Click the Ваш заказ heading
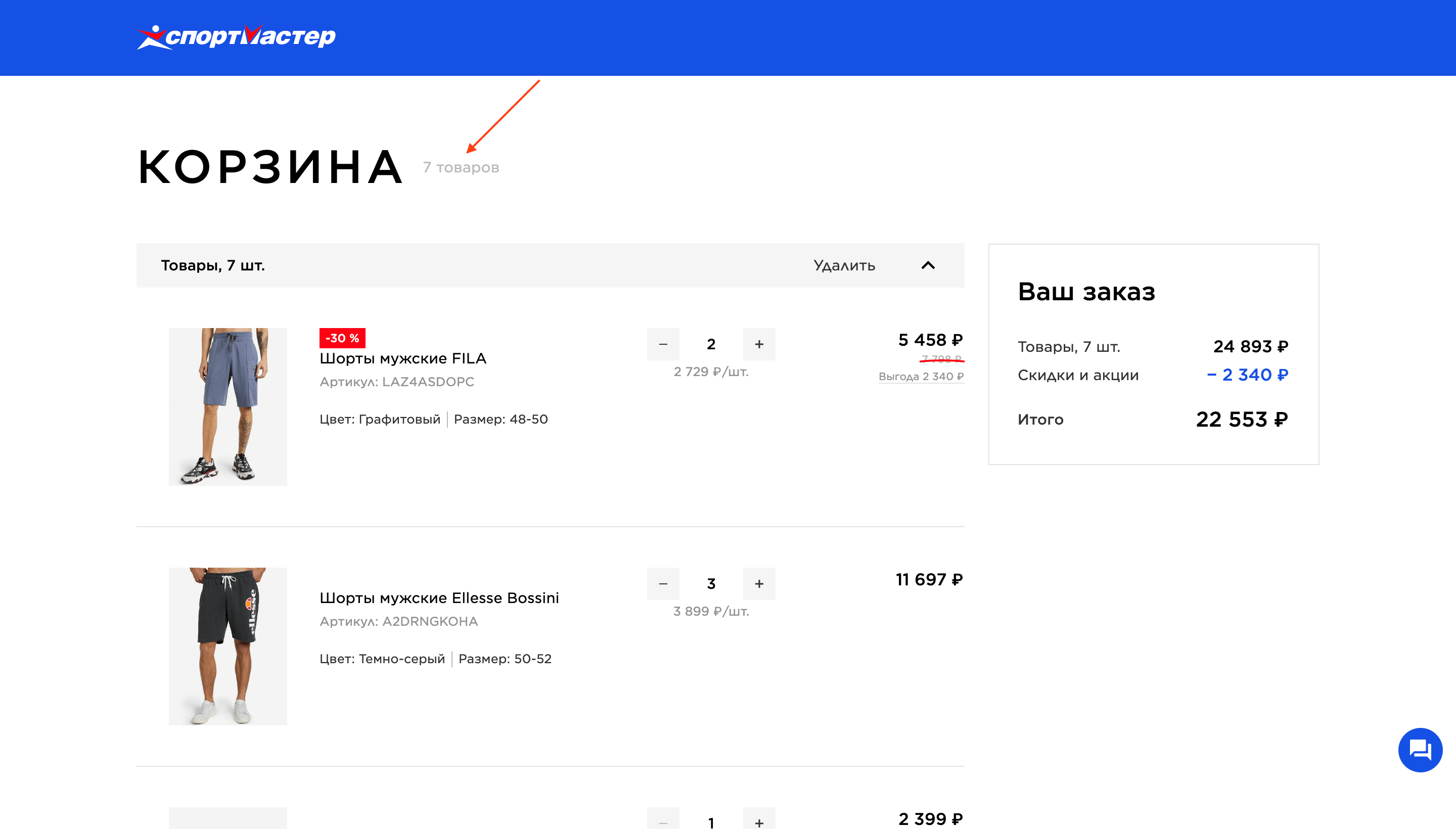Image resolution: width=1456 pixels, height=829 pixels. point(1086,292)
